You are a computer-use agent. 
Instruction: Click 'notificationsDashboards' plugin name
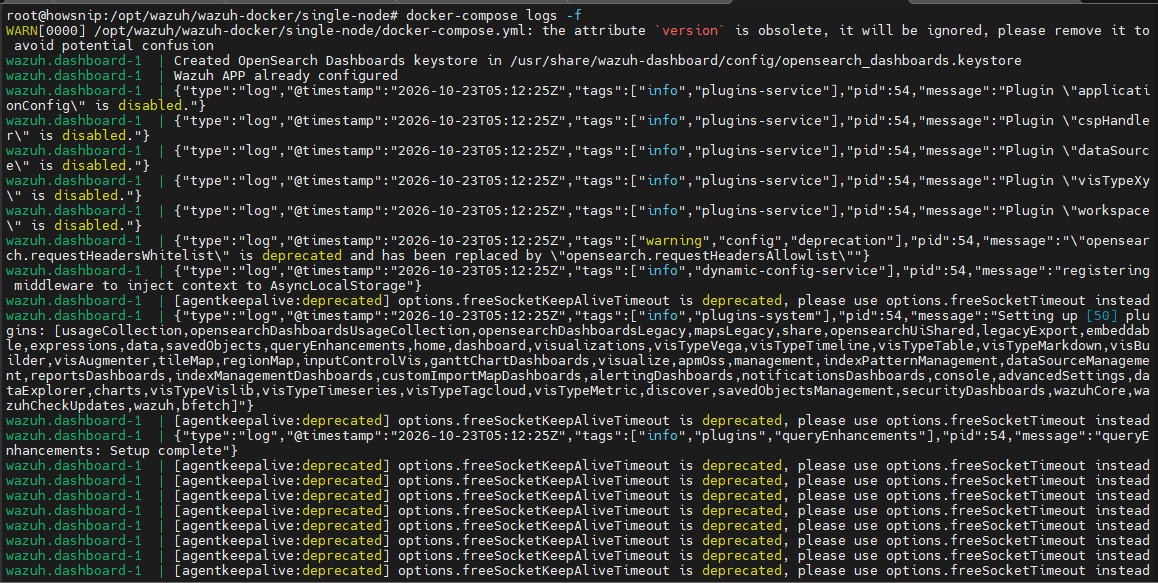pyautogui.click(x=834, y=376)
